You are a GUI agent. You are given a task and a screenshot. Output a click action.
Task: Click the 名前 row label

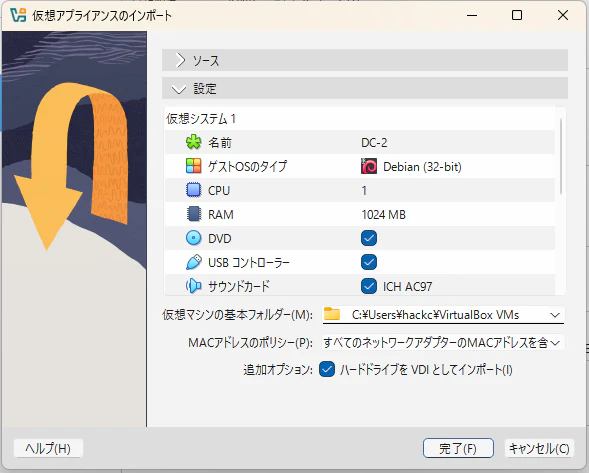pos(220,143)
